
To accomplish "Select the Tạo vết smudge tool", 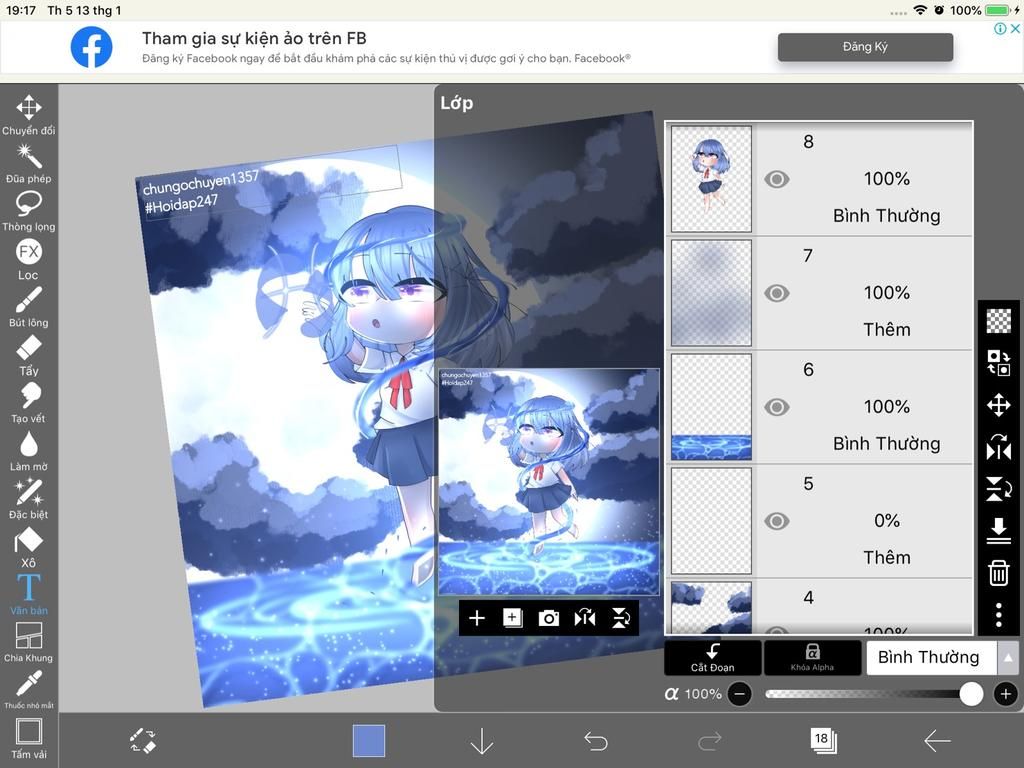I will pyautogui.click(x=29, y=403).
